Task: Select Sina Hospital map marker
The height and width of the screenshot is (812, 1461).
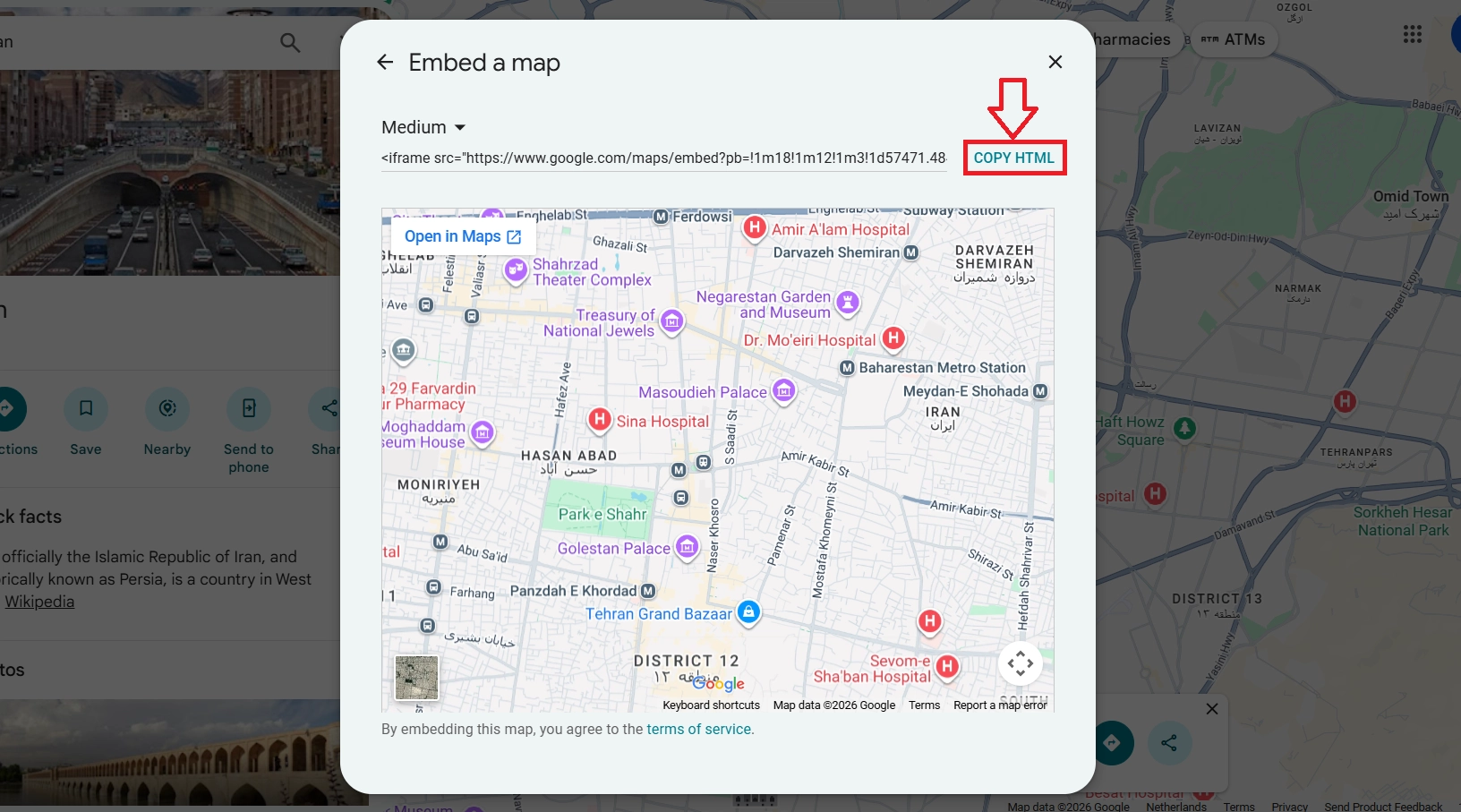Action: tap(600, 419)
